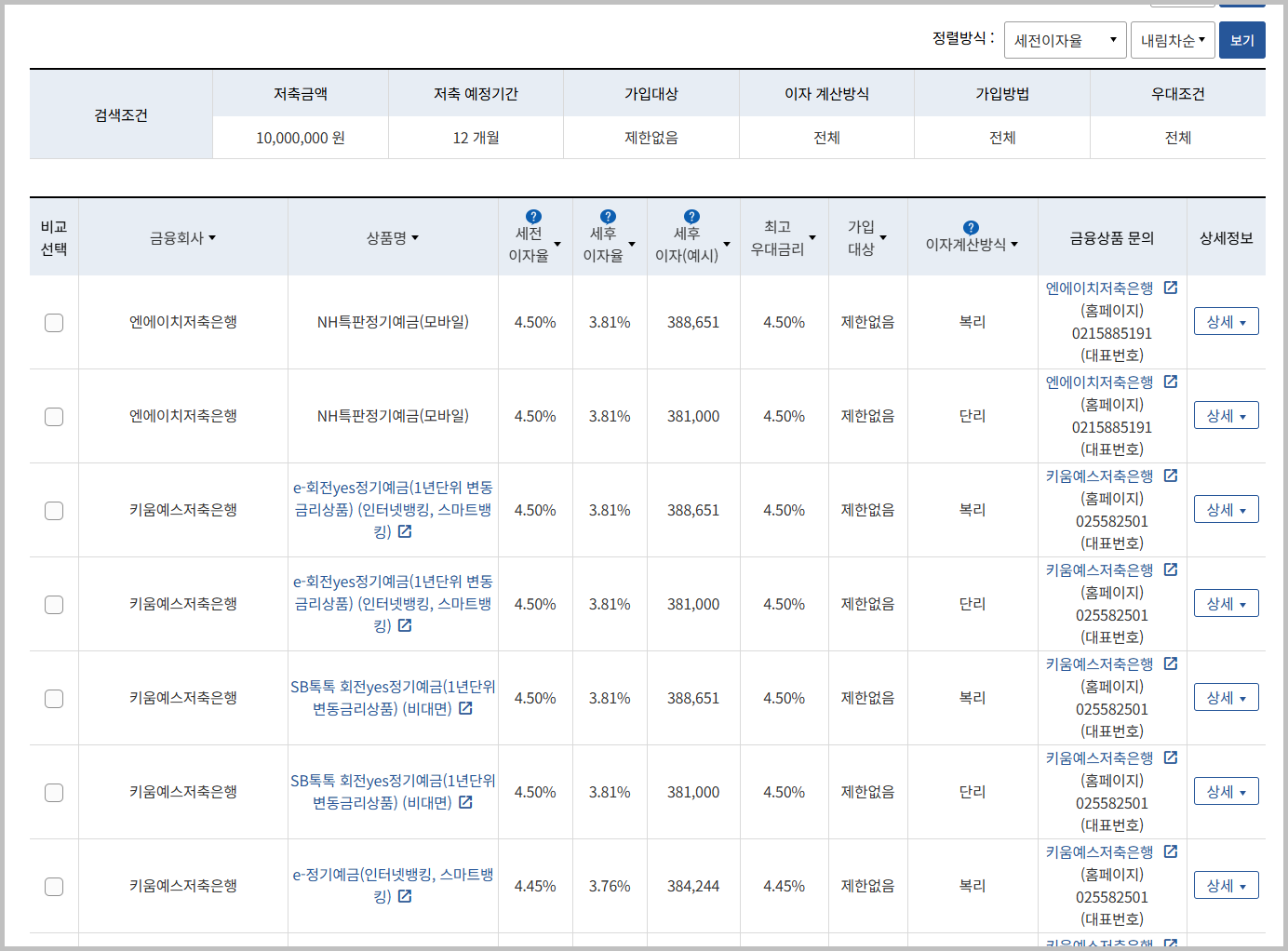Expand 상세 for NH특판정기예금 단리 row

[x=1226, y=416]
